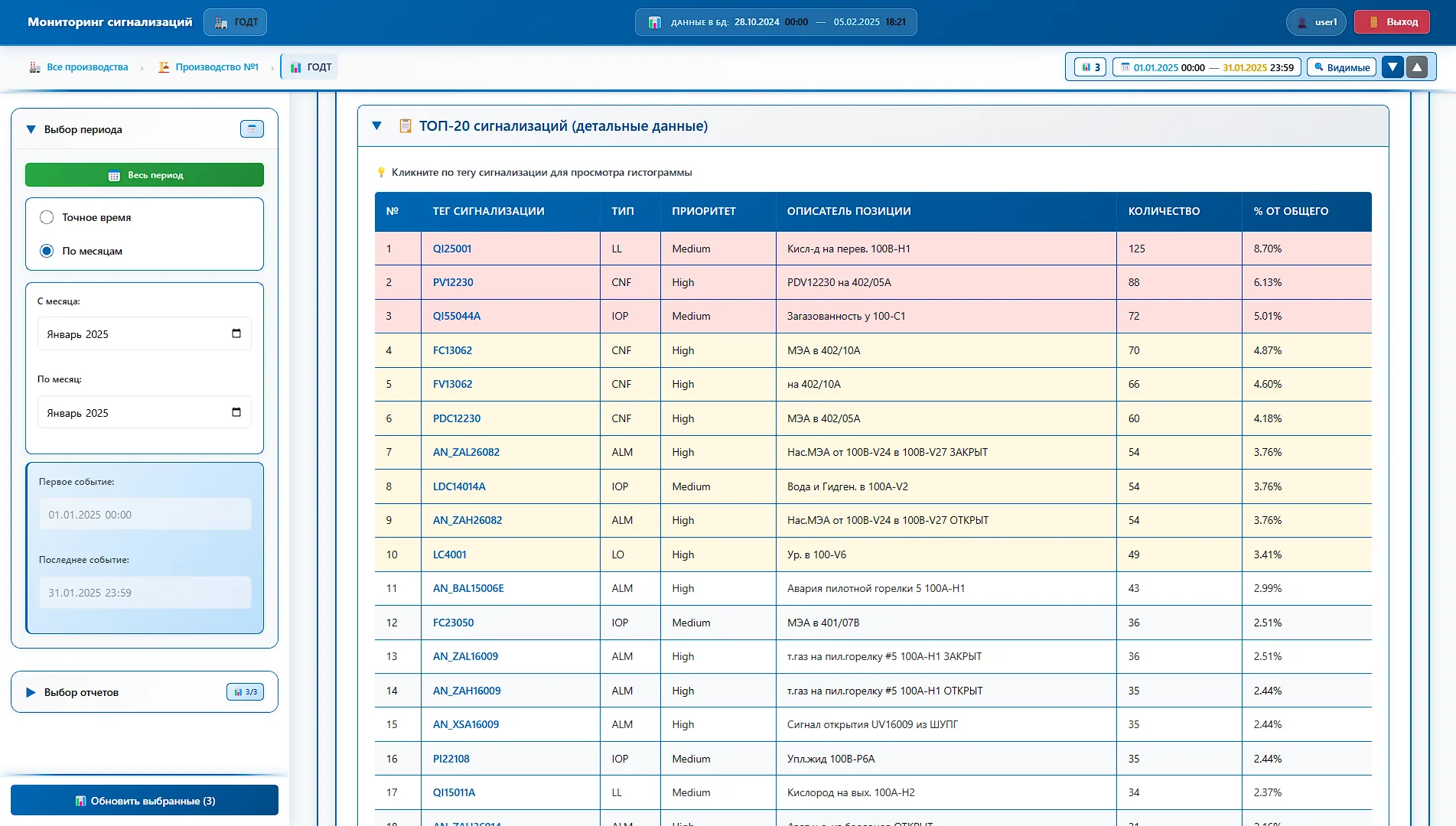Image resolution: width=1456 pixels, height=826 pixels.
Task: Click Обновить выбранные (3) button
Action: click(145, 800)
